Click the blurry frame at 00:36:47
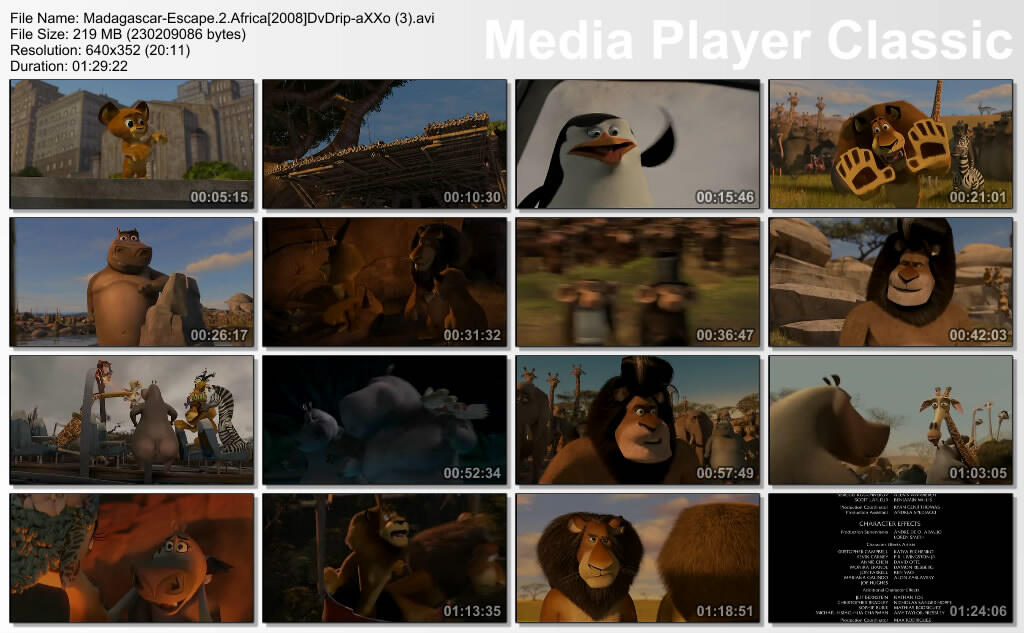The image size is (1024, 633). (x=638, y=282)
